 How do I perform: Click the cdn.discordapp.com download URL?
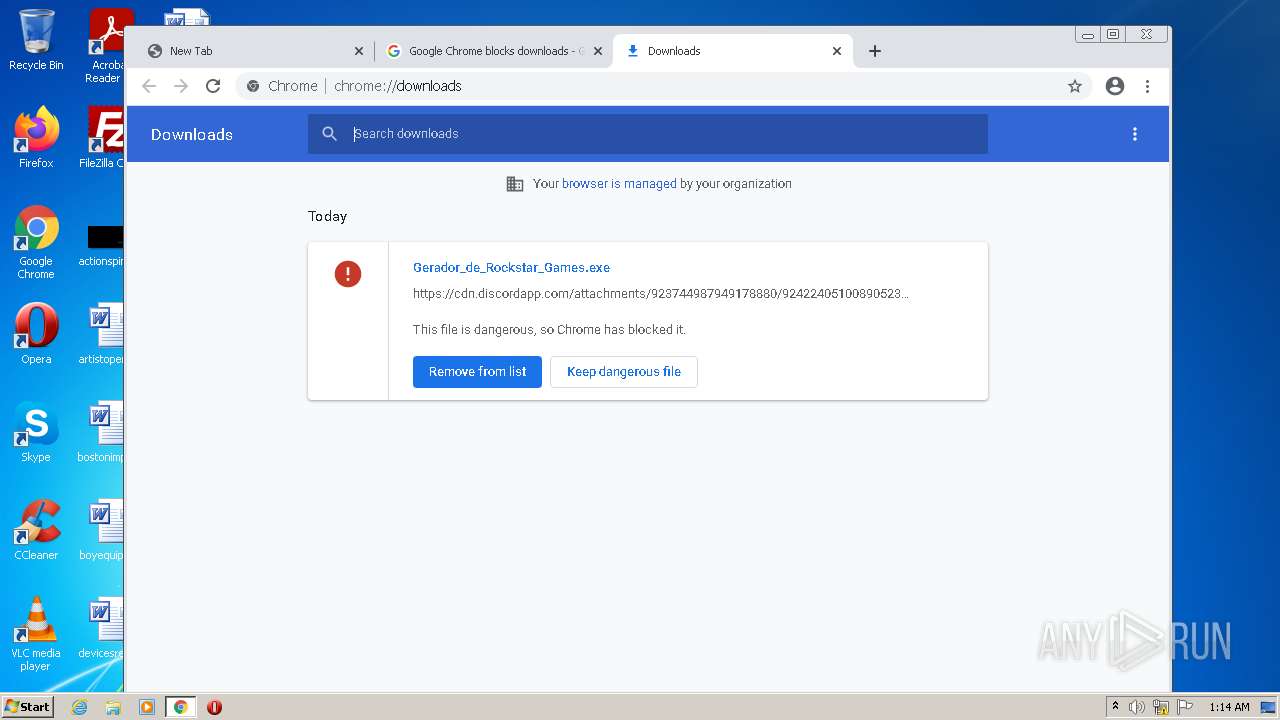tap(661, 294)
